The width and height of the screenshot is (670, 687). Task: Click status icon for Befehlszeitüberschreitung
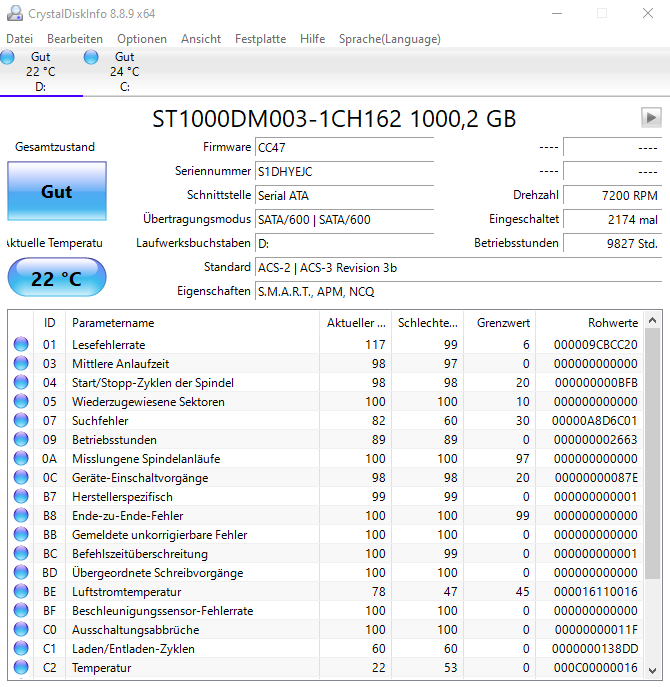point(21,553)
